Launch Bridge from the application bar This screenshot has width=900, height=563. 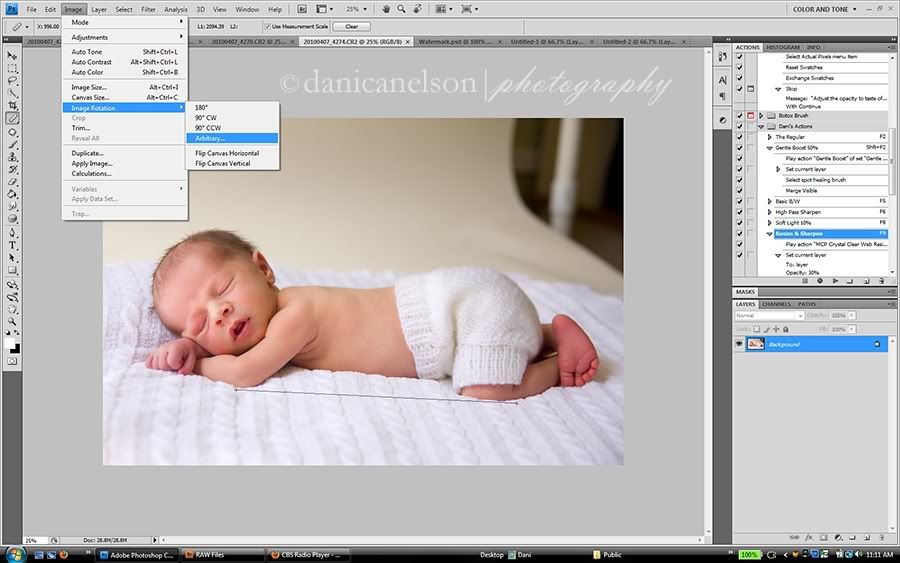click(302, 9)
